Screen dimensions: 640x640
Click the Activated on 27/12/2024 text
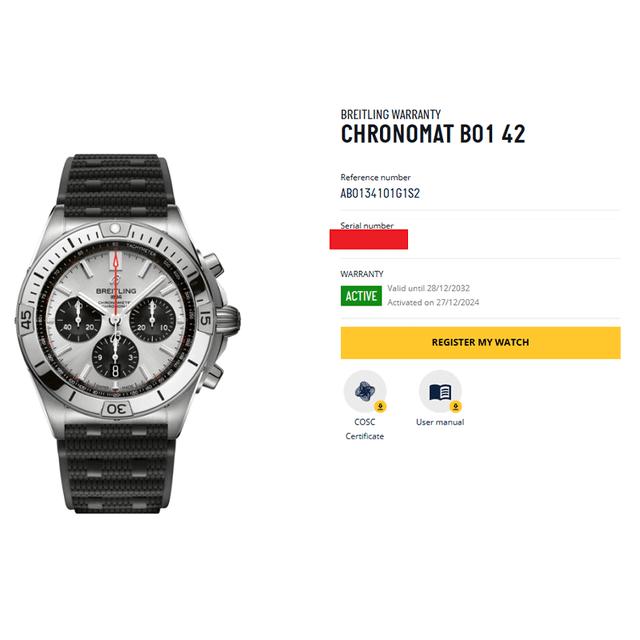coord(433,302)
